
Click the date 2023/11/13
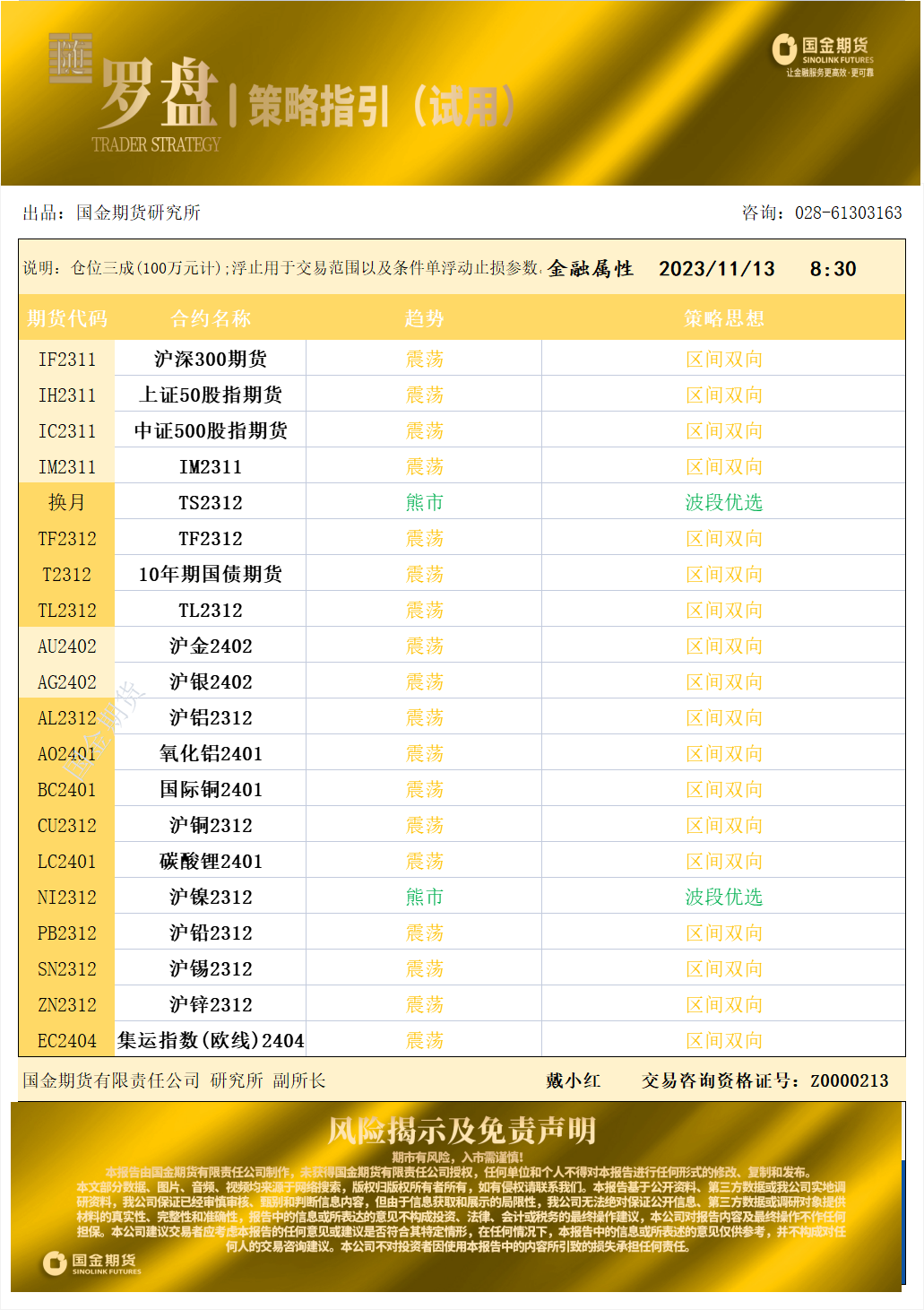[x=717, y=269]
